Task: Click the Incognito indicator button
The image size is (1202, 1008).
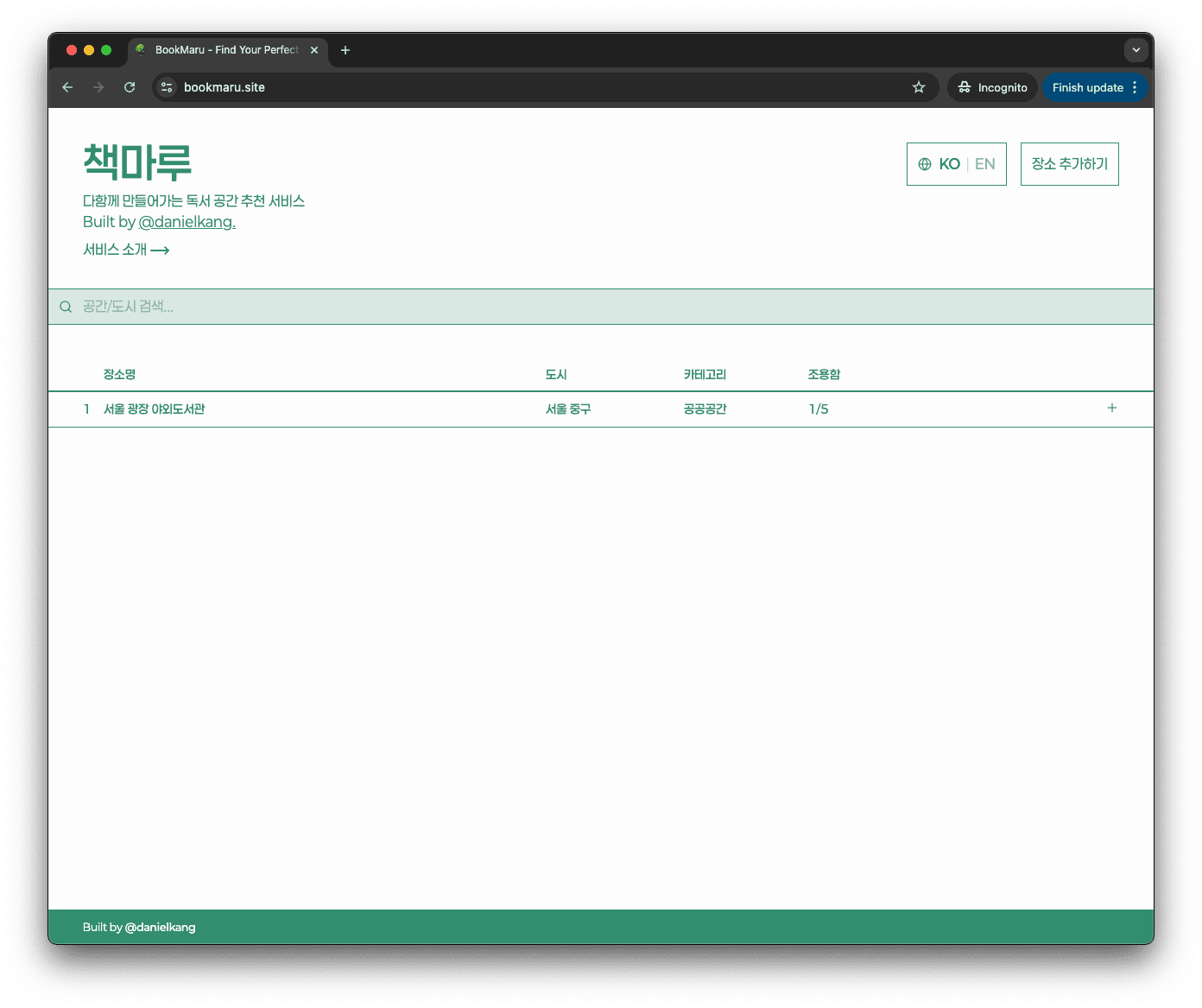Action: (992, 87)
